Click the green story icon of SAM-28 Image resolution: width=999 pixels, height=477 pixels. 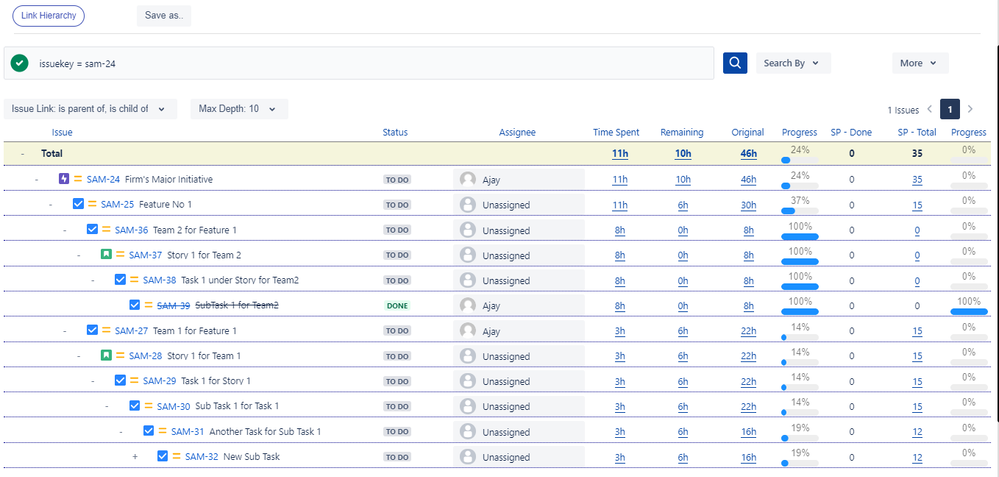(x=106, y=355)
